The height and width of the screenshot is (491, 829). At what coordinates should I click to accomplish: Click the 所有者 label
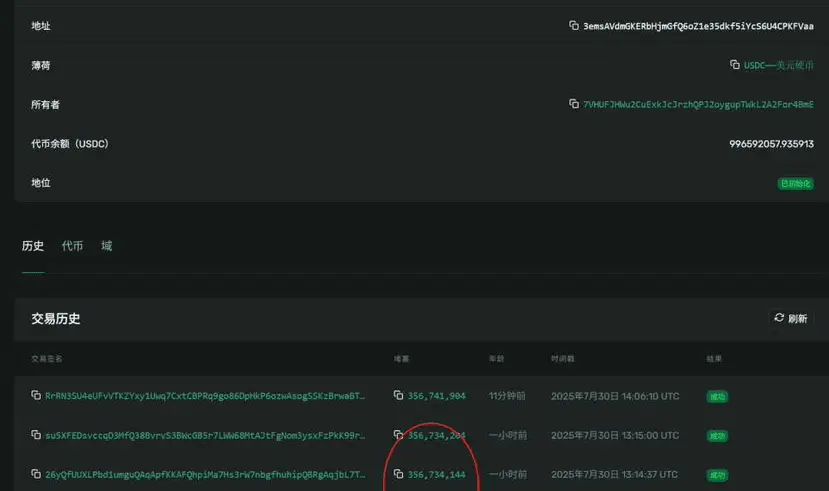pyautogui.click(x=45, y=105)
